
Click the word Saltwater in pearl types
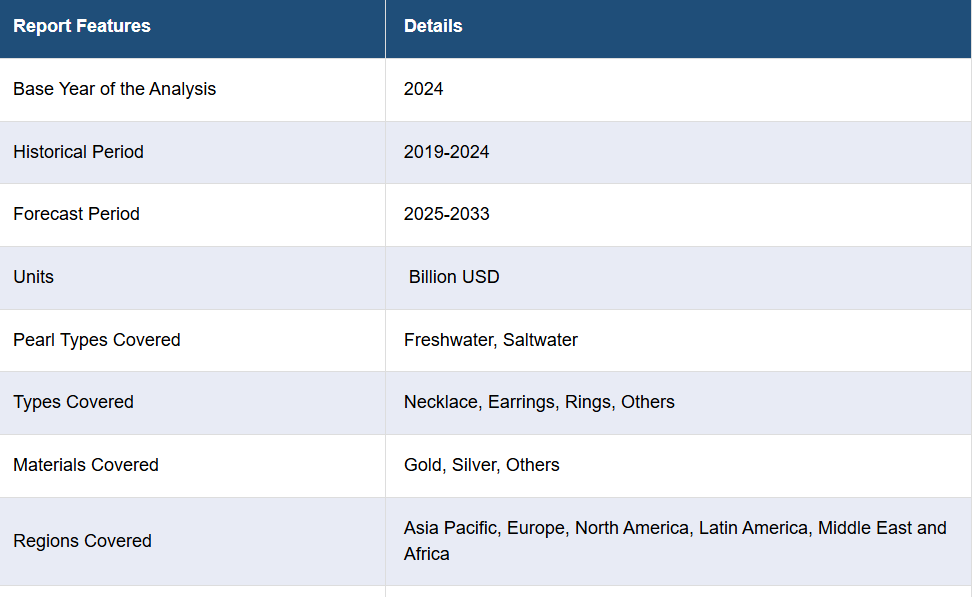[540, 340]
